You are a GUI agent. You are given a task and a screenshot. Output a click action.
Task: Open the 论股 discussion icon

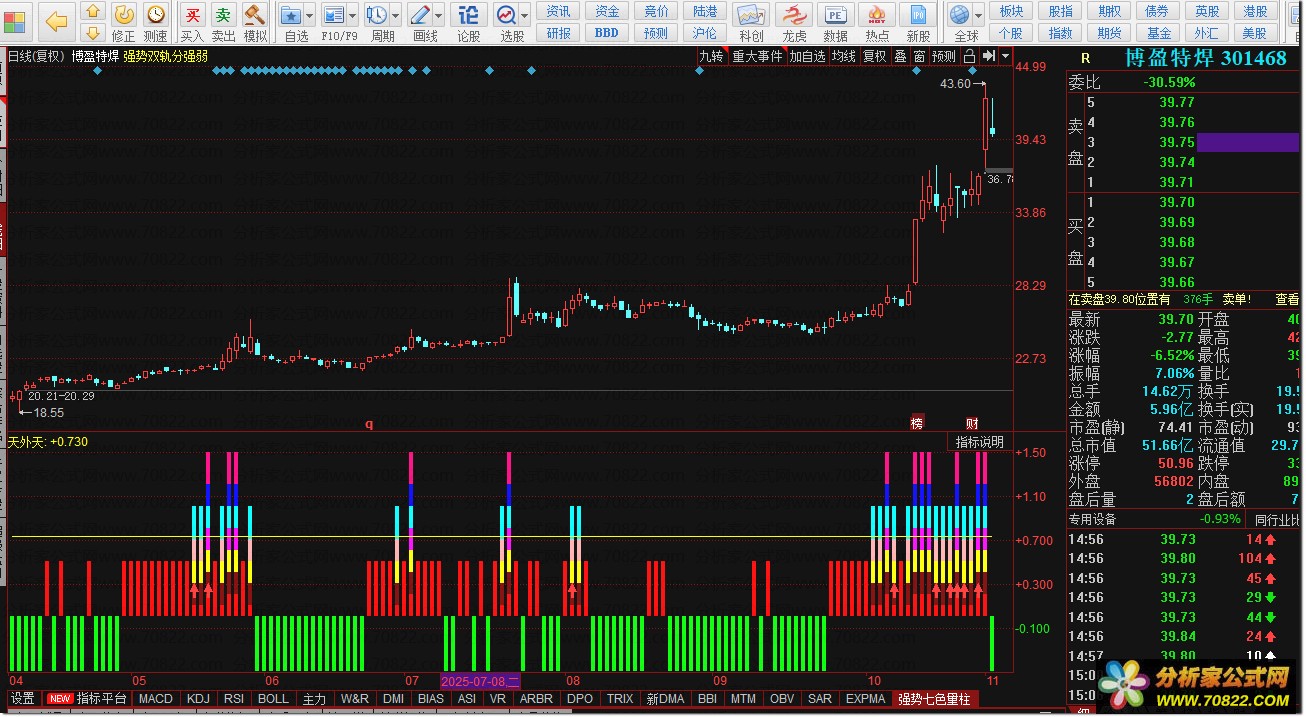click(x=468, y=22)
